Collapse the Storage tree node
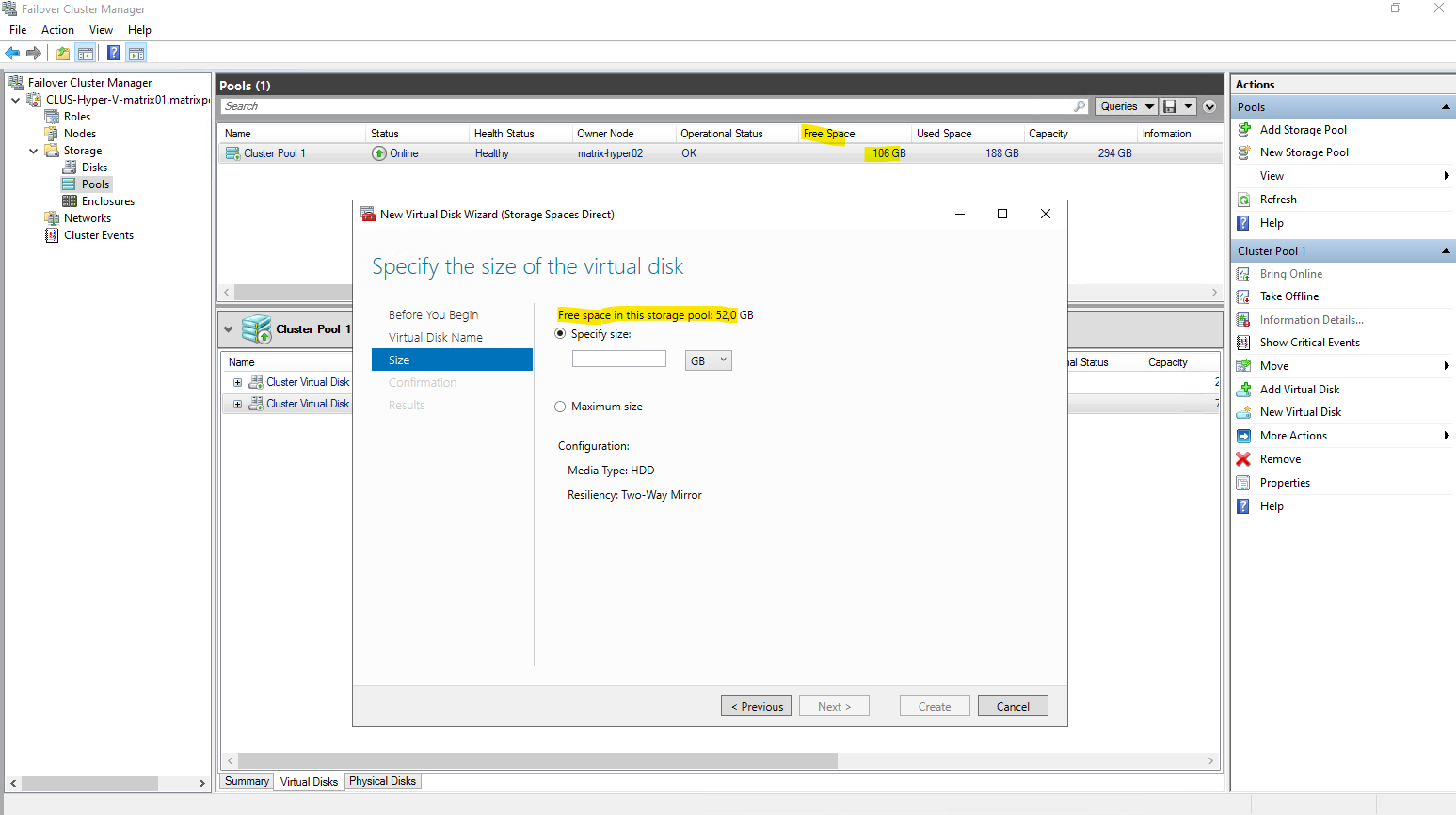The image size is (1456, 815). 34,151
